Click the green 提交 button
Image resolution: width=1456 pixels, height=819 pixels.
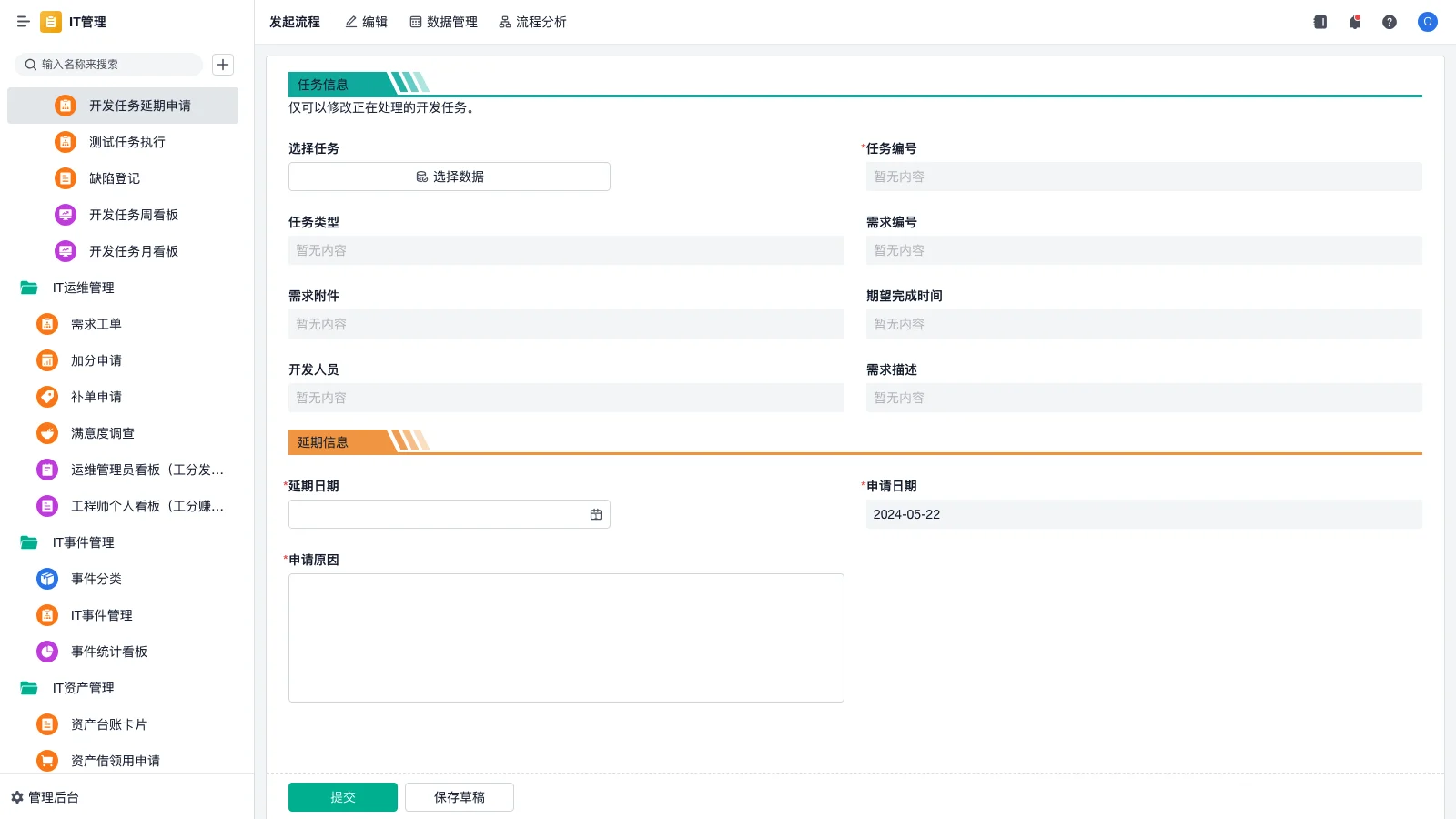click(343, 797)
